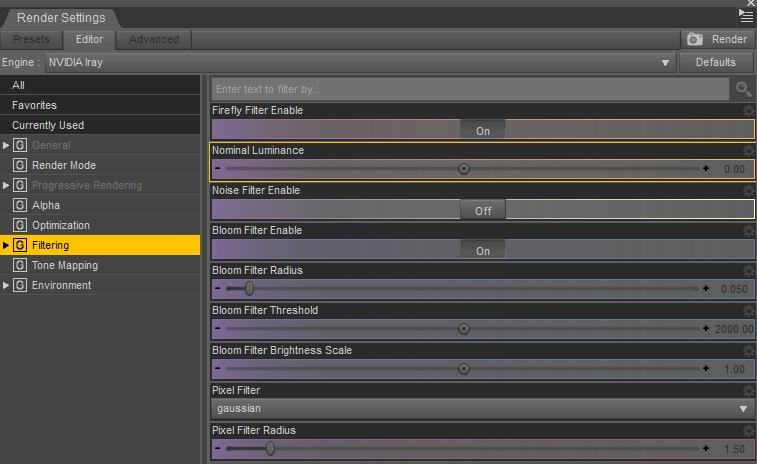This screenshot has height=464, width=757.
Task: Open the Engine NVIDIA Iray dropdown
Action: pyautogui.click(x=361, y=62)
